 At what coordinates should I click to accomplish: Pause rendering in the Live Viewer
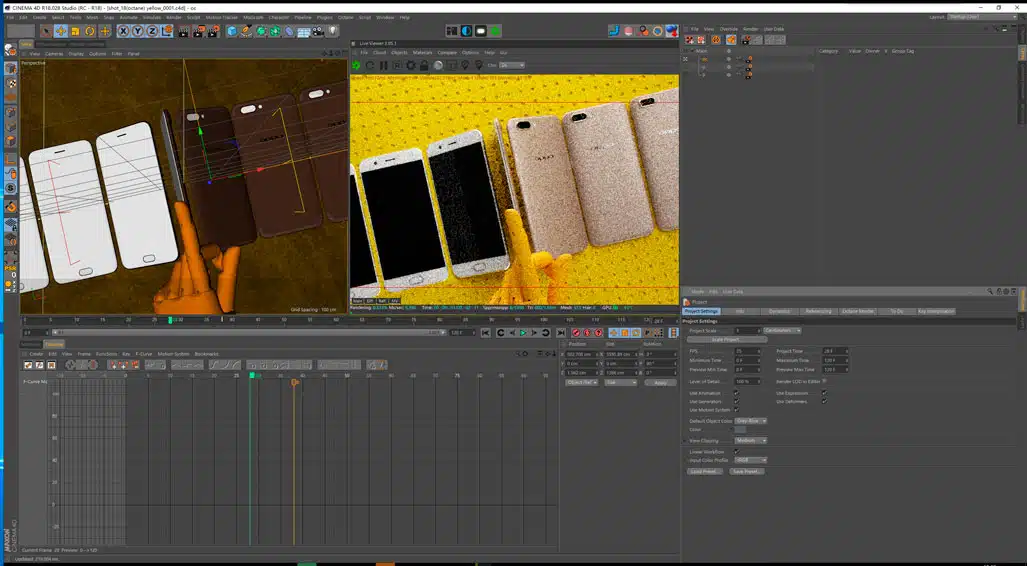coord(384,66)
